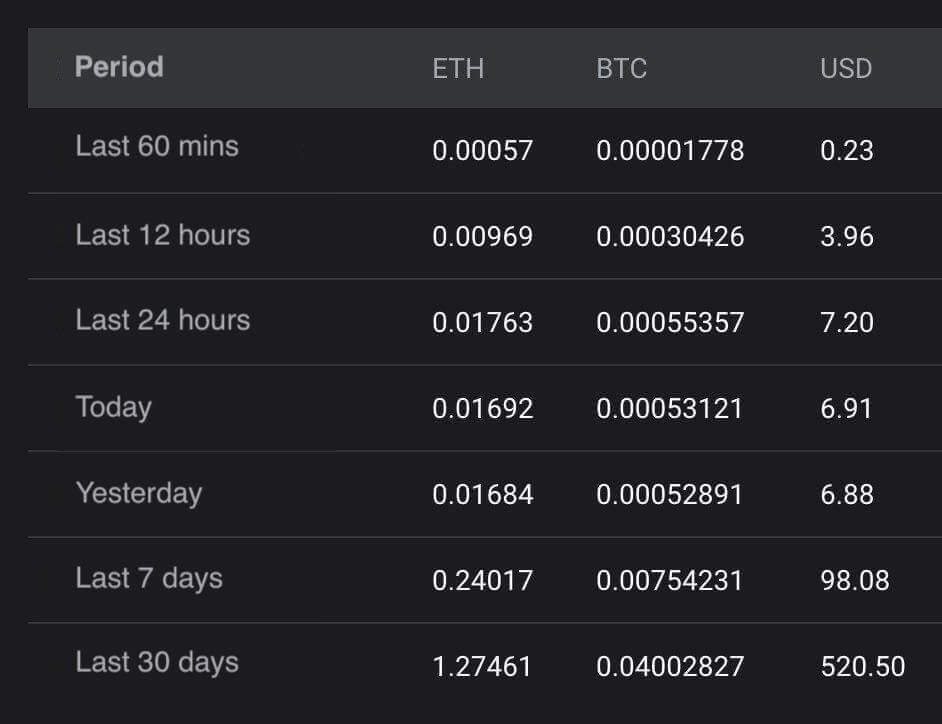The height and width of the screenshot is (724, 942).
Task: Click the BTC column header
Action: [622, 69]
